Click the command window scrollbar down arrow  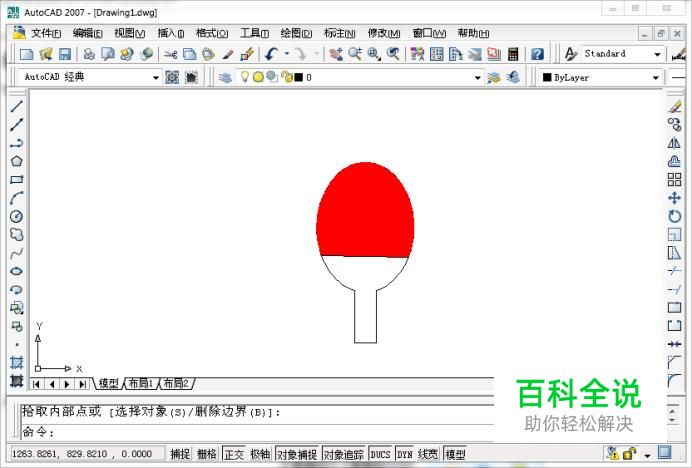673,421
